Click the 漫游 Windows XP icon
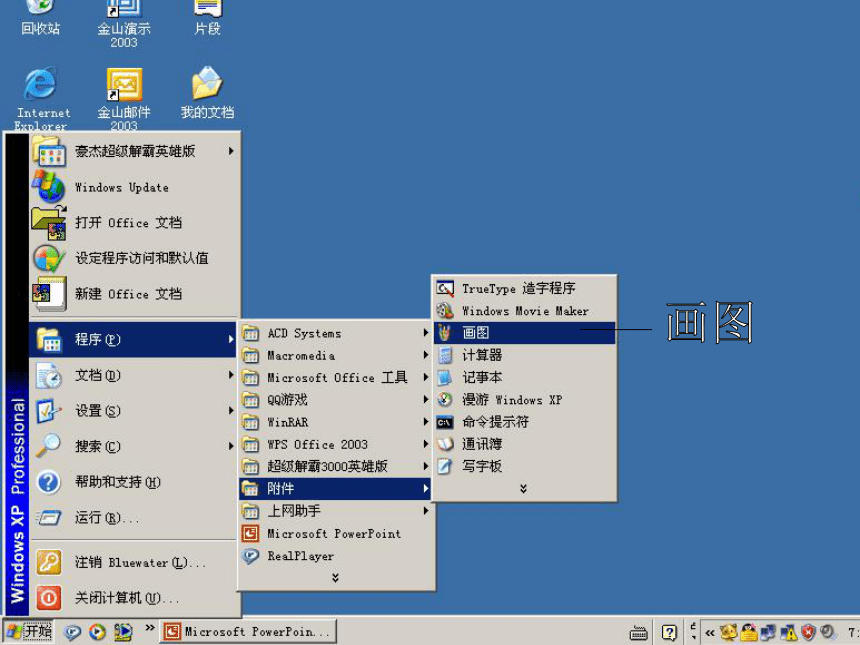This screenshot has height=645, width=860. (445, 400)
